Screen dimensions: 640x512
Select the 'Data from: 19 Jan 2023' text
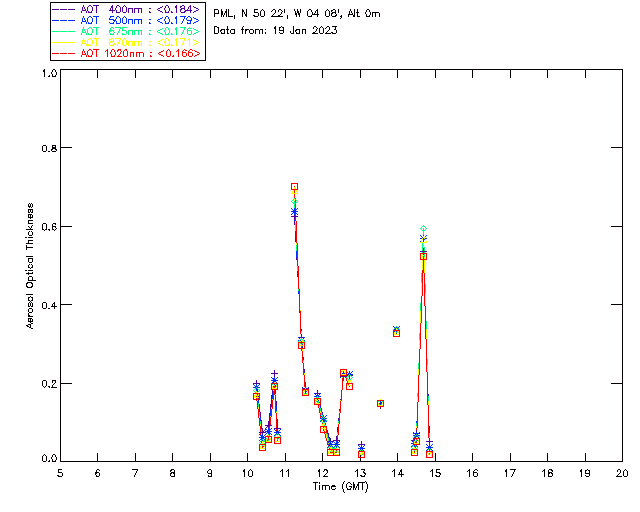[275, 30]
